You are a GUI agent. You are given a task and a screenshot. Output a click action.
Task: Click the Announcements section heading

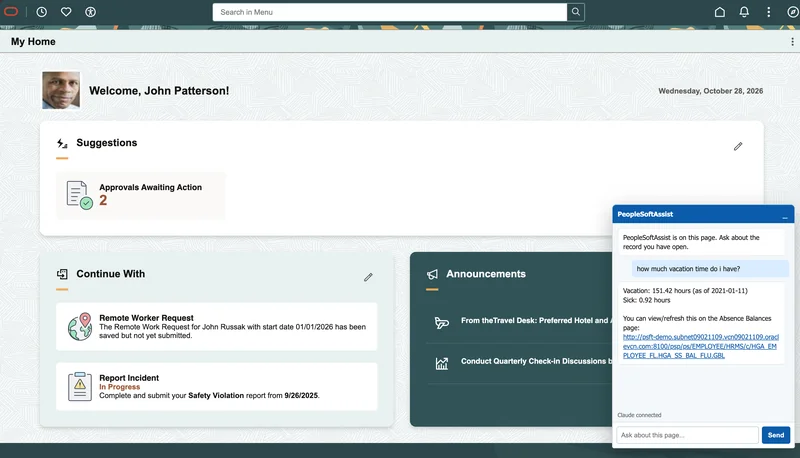tap(486, 274)
